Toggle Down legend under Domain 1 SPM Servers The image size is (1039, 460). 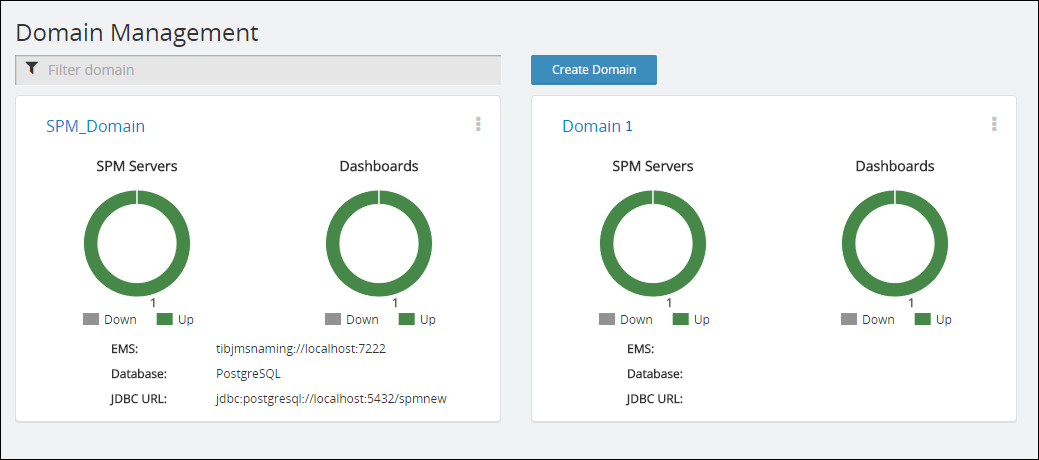click(x=626, y=319)
